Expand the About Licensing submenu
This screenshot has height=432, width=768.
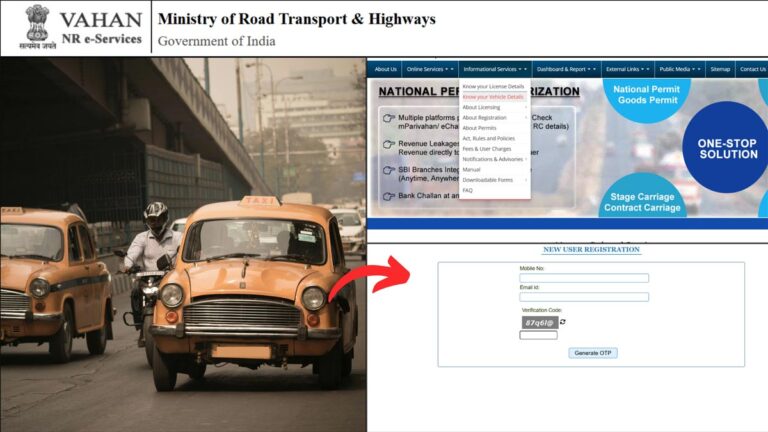[x=495, y=107]
